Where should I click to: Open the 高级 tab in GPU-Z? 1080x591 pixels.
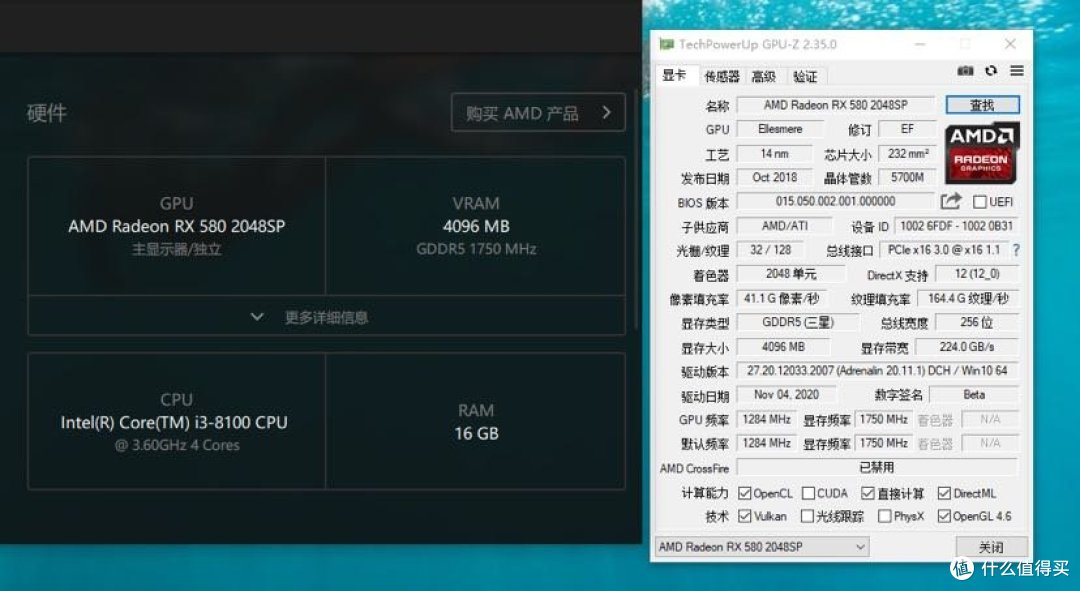pos(764,76)
